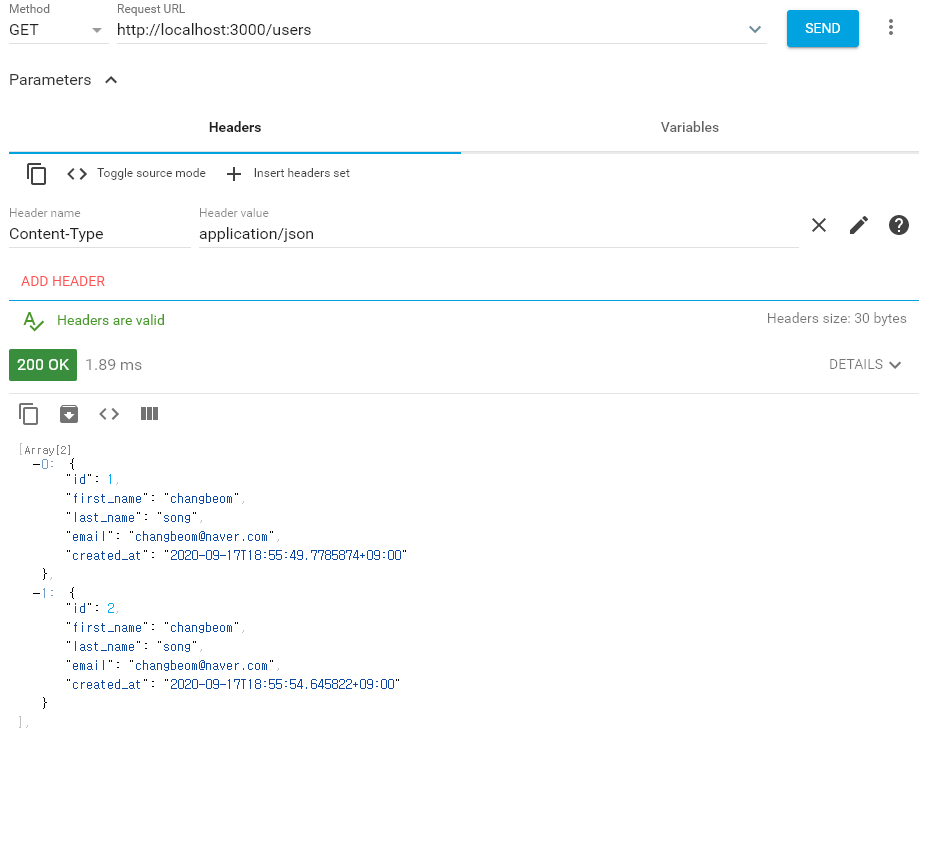Image resolution: width=927 pixels, height=867 pixels.
Task: Show header help question mark icon
Action: pyautogui.click(x=899, y=225)
